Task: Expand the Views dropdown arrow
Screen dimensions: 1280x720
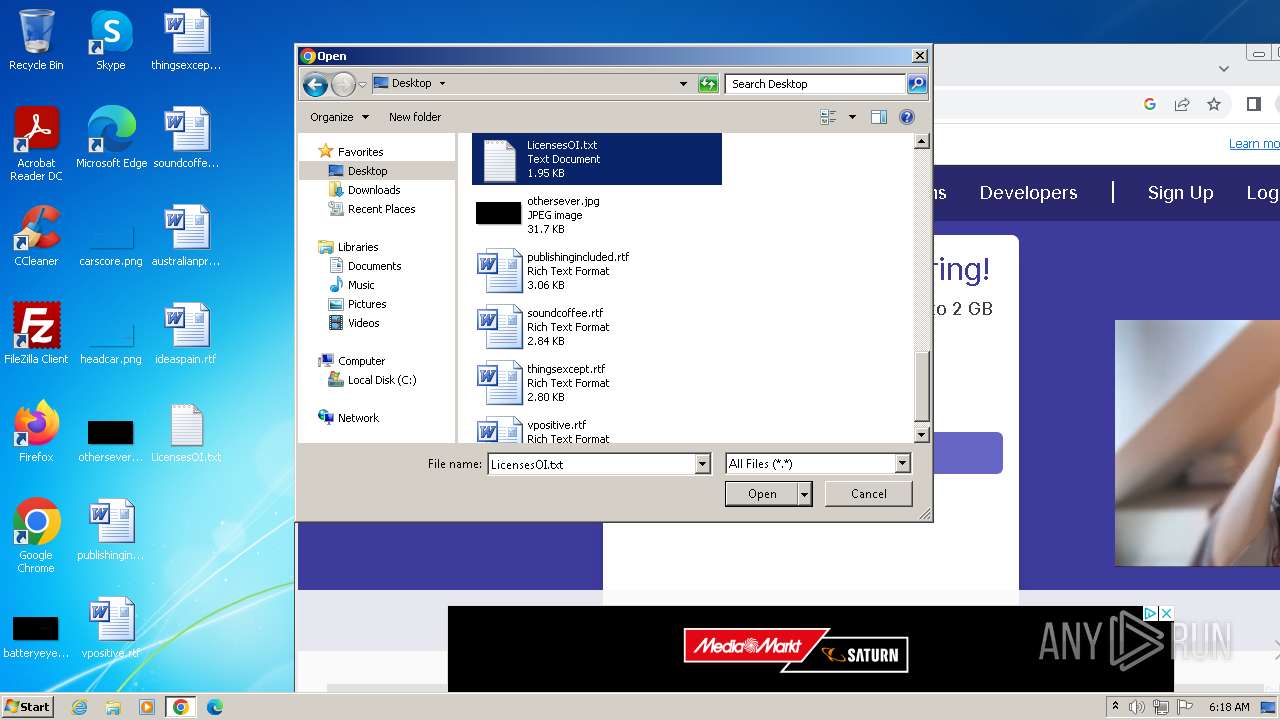Action: tap(852, 117)
